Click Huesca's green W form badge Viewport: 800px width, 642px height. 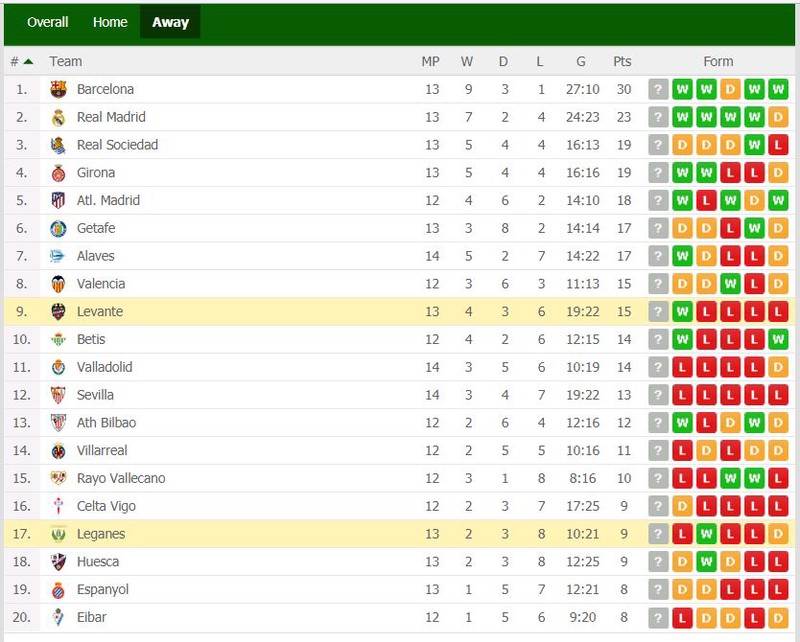[x=706, y=562]
